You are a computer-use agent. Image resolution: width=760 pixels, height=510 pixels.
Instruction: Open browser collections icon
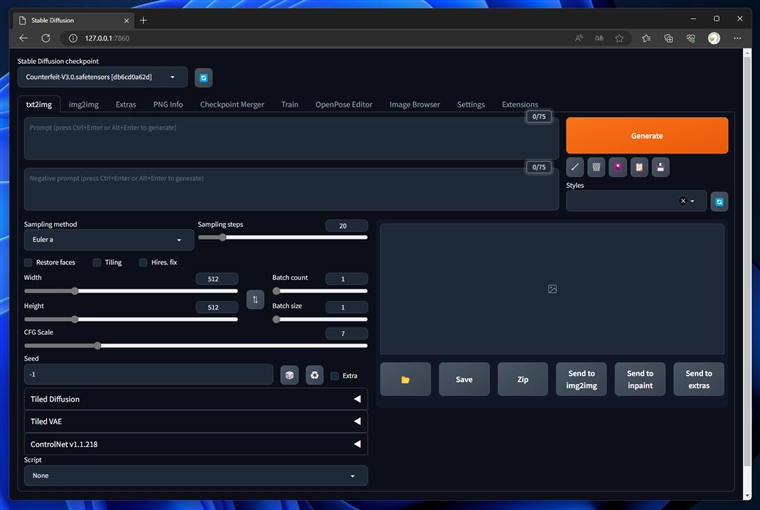[668, 38]
